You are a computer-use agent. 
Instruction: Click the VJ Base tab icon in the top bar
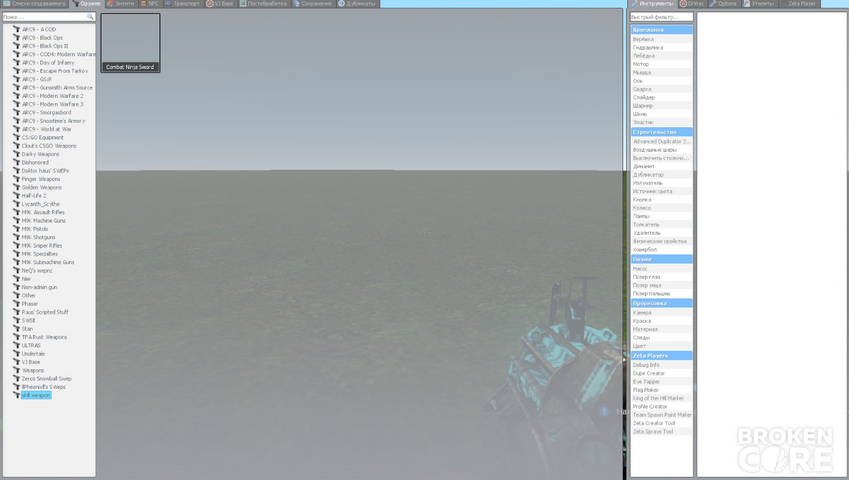[210, 3]
